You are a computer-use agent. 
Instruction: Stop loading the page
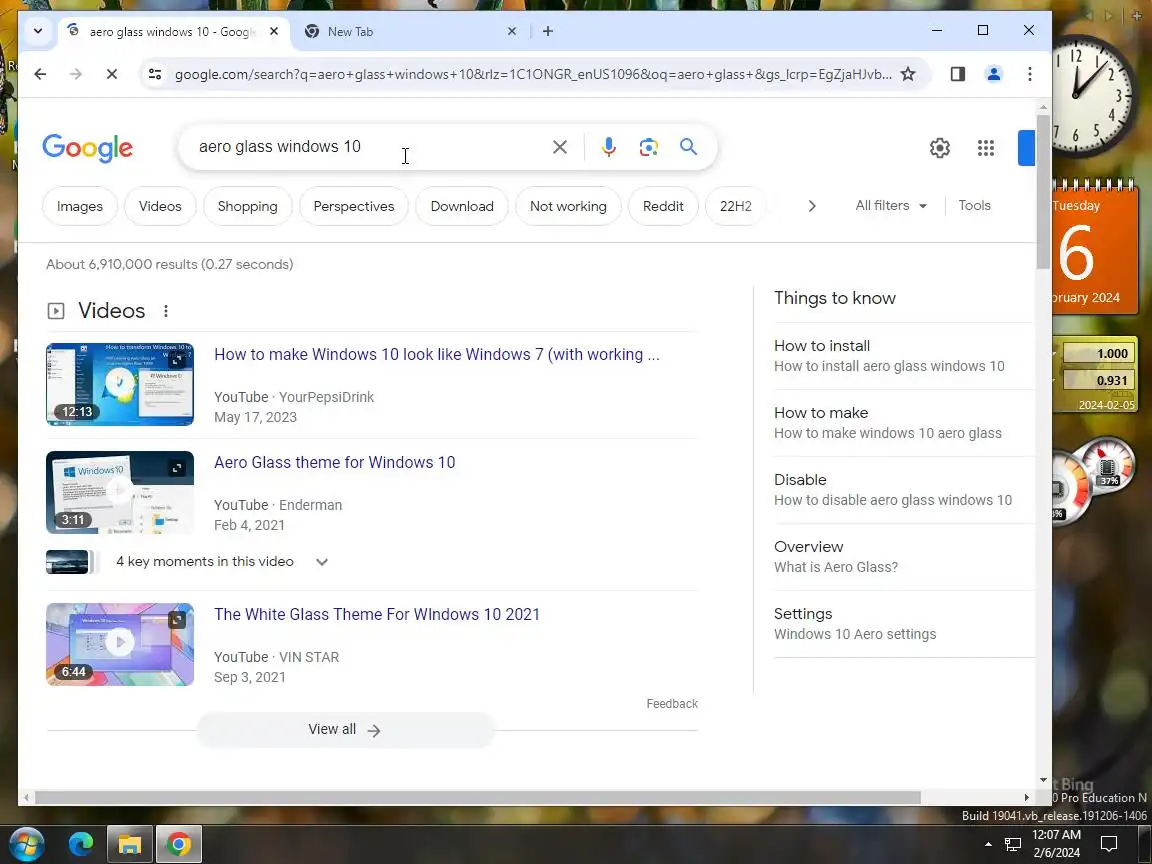coord(112,74)
